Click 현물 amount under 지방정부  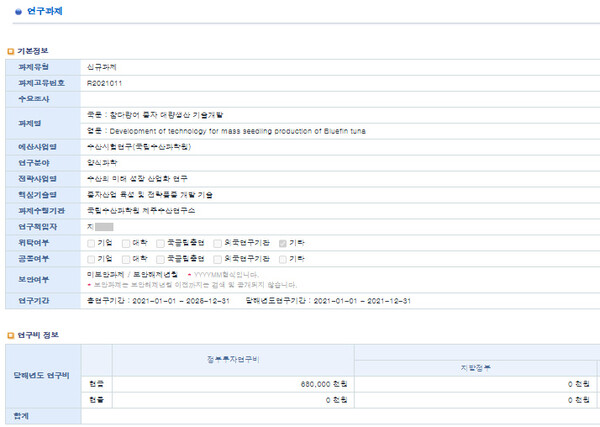point(579,400)
